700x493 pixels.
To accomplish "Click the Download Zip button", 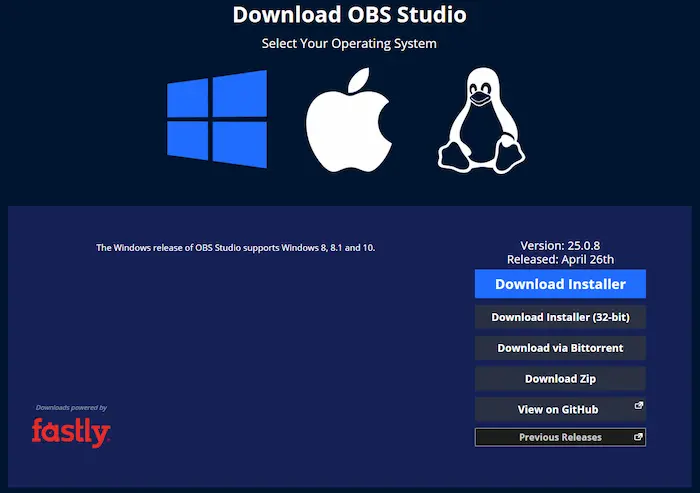I will (x=560, y=379).
